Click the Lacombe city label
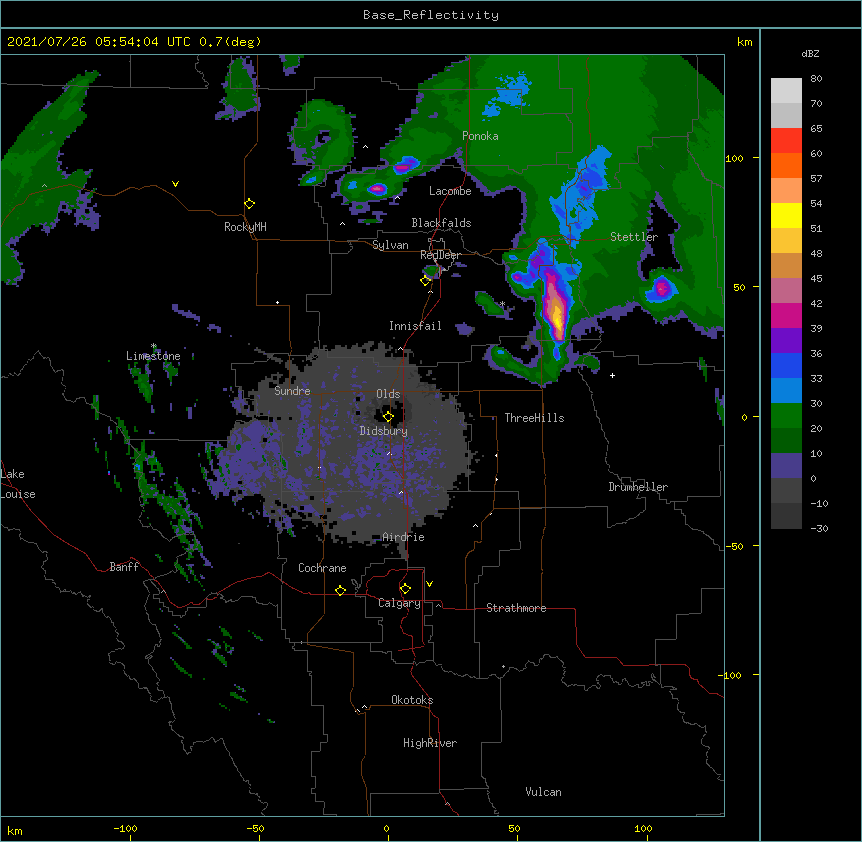This screenshot has height=842, width=862. tap(450, 191)
